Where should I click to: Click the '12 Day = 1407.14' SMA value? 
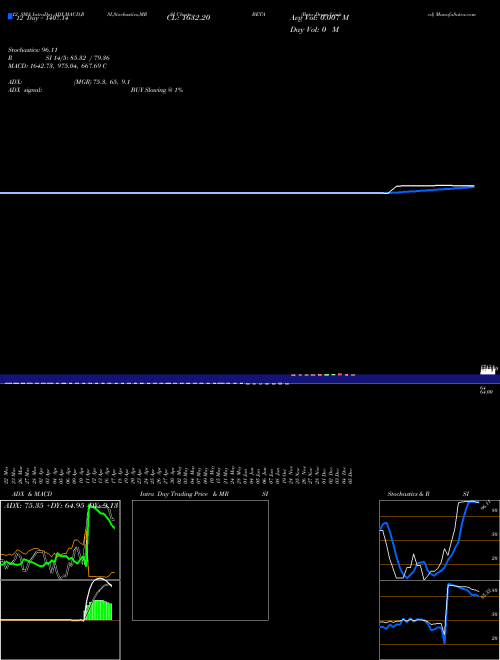pyautogui.click(x=42, y=18)
